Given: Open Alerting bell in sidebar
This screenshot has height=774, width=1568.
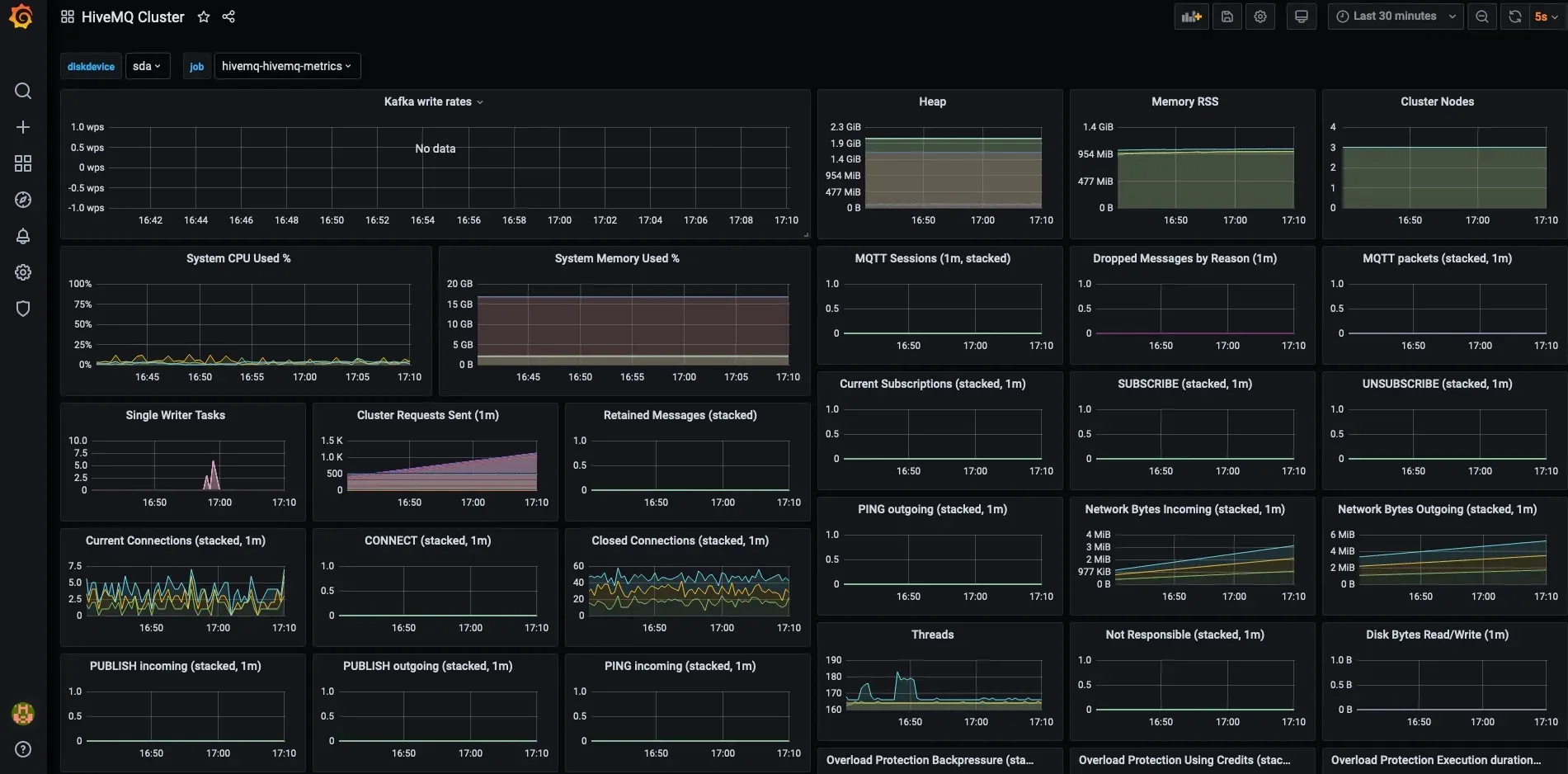Looking at the screenshot, I should coord(23,236).
